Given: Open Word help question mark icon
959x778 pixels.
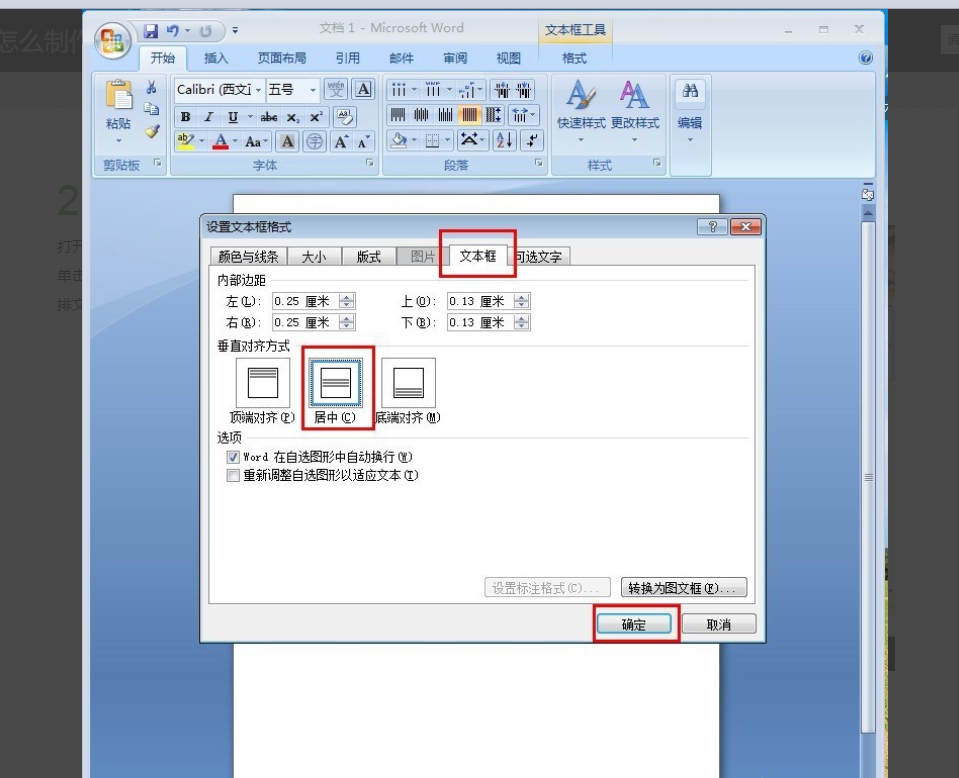Looking at the screenshot, I should [x=865, y=58].
